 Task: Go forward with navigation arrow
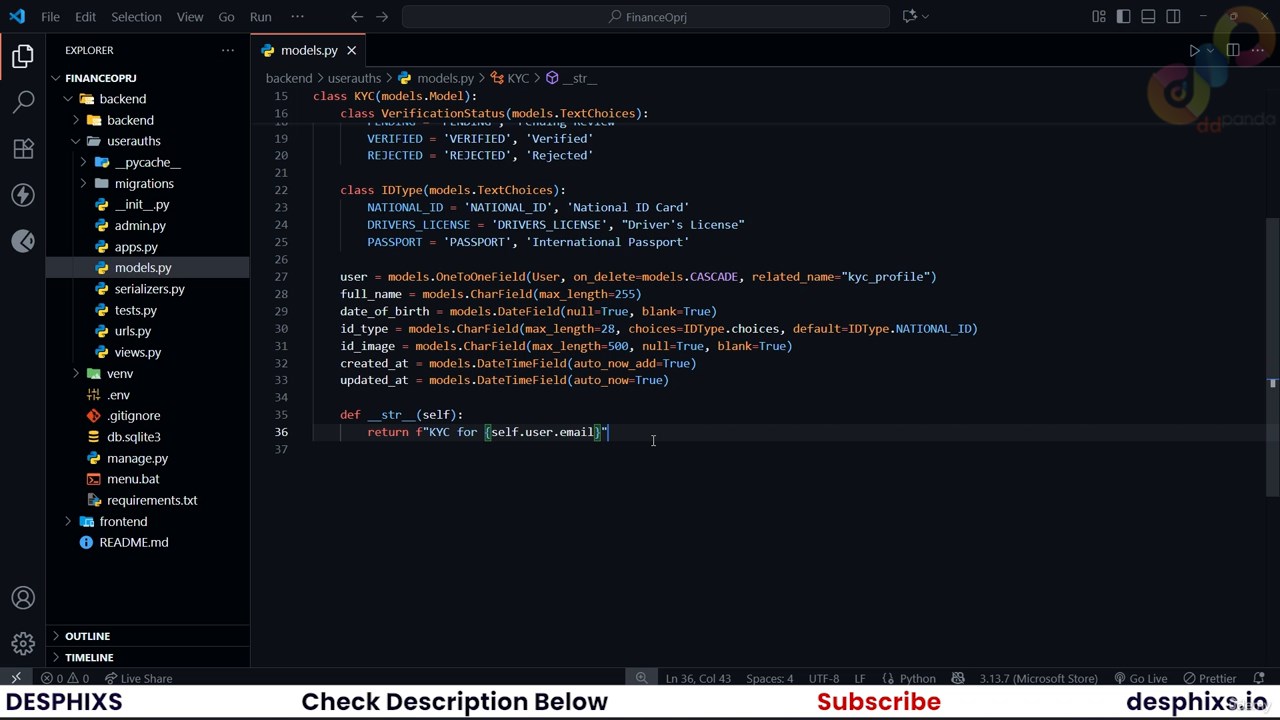pos(382,16)
